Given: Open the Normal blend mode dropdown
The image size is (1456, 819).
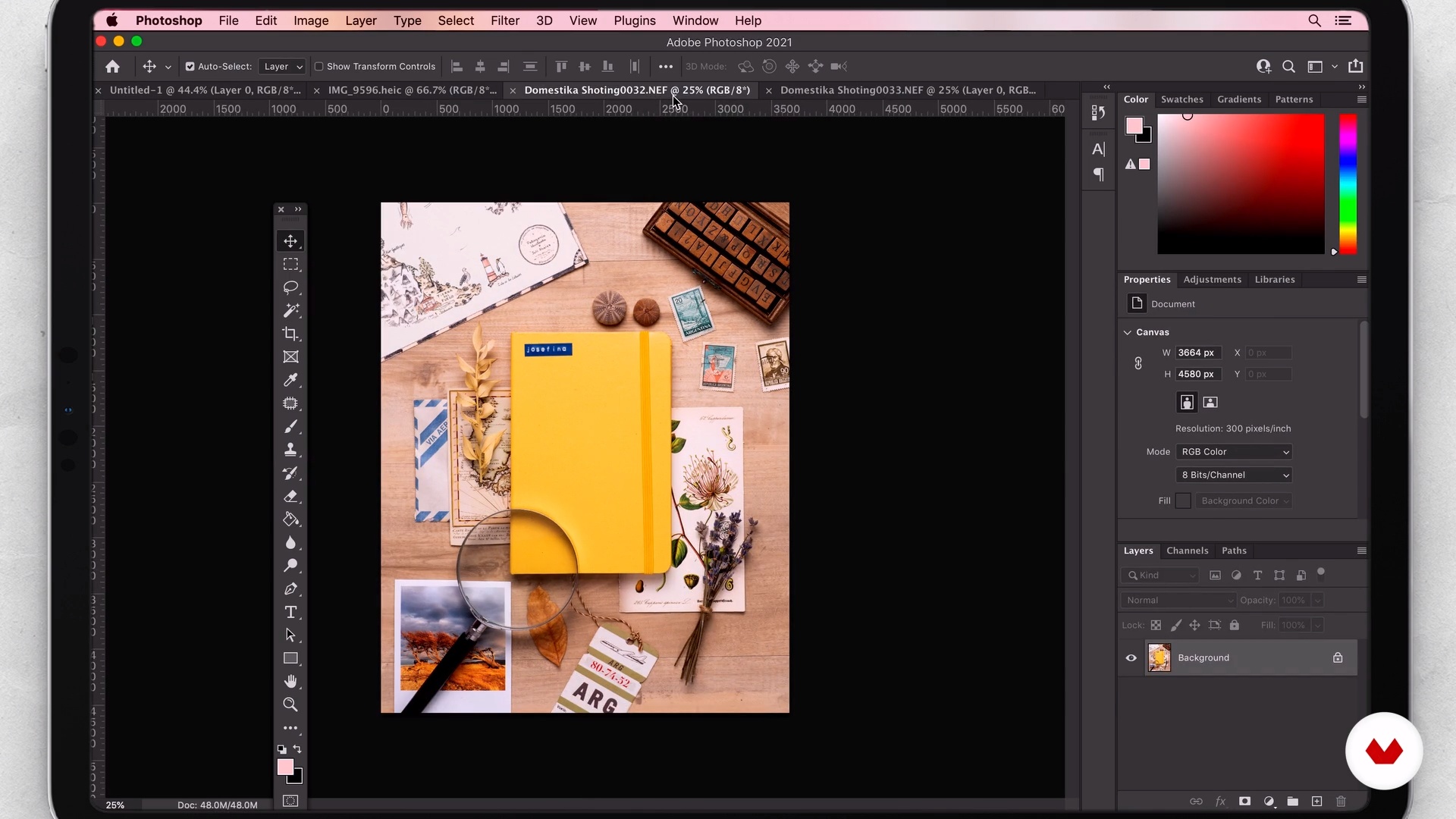Looking at the screenshot, I should coord(1178,601).
